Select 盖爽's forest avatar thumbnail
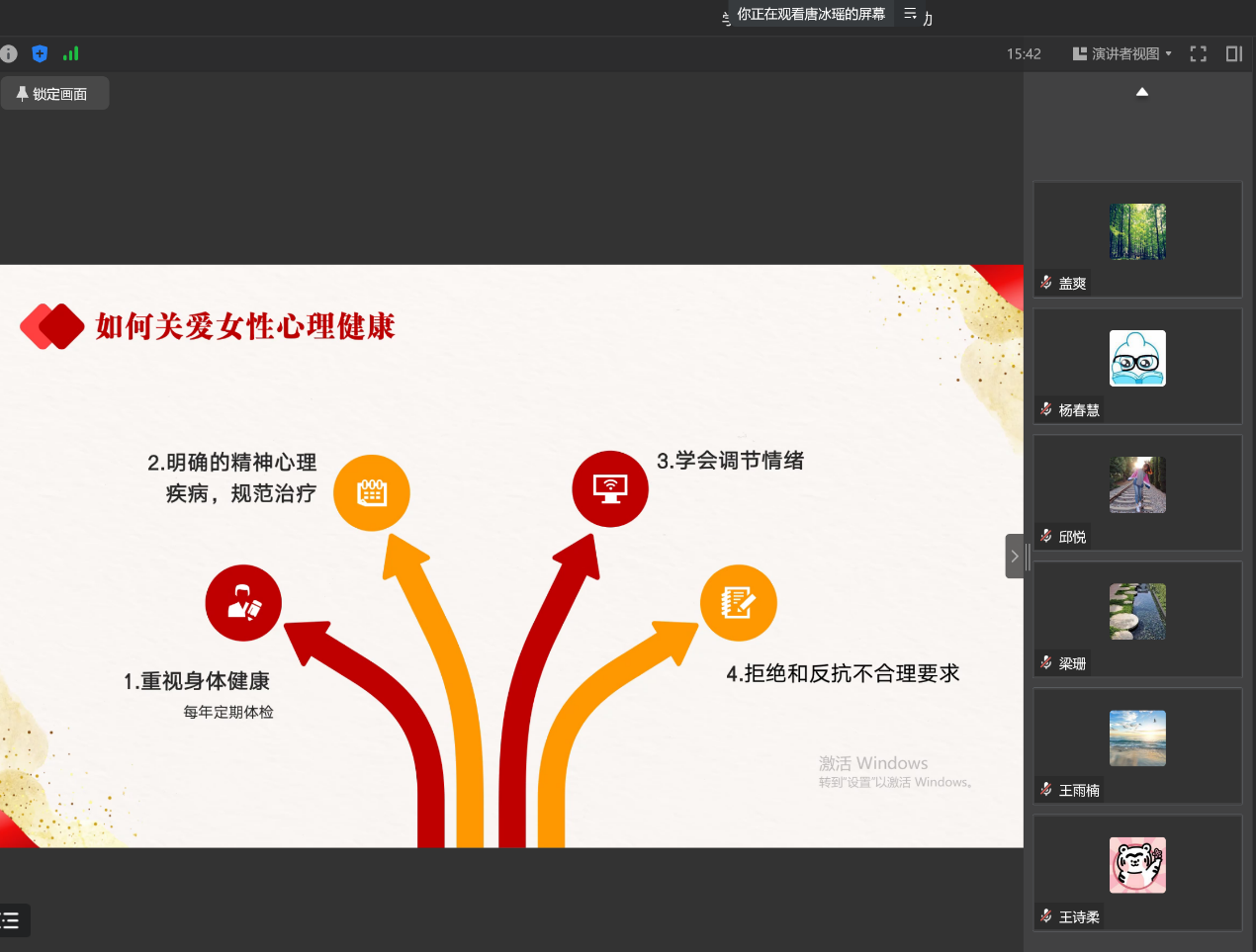Image resolution: width=1256 pixels, height=952 pixels. (x=1137, y=231)
